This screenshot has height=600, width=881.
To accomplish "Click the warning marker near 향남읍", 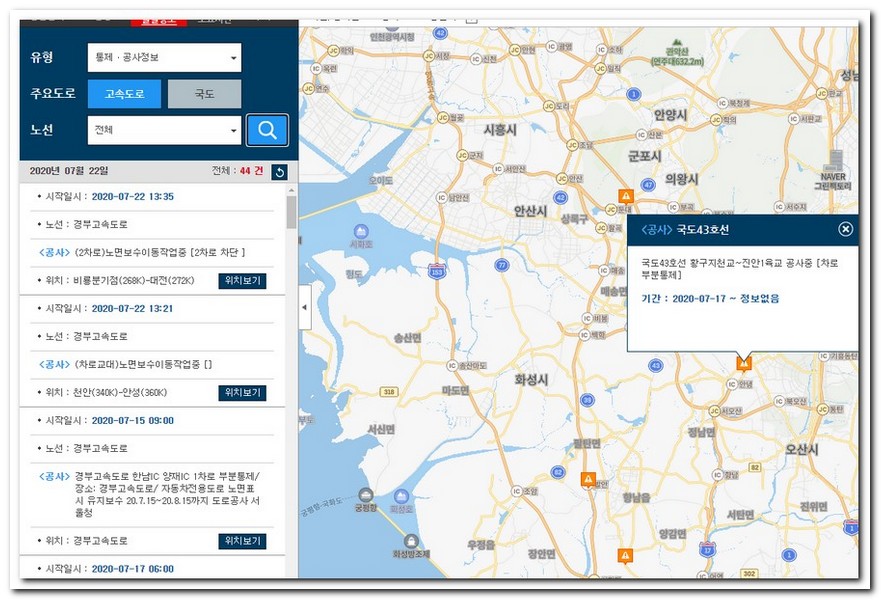I will (588, 479).
